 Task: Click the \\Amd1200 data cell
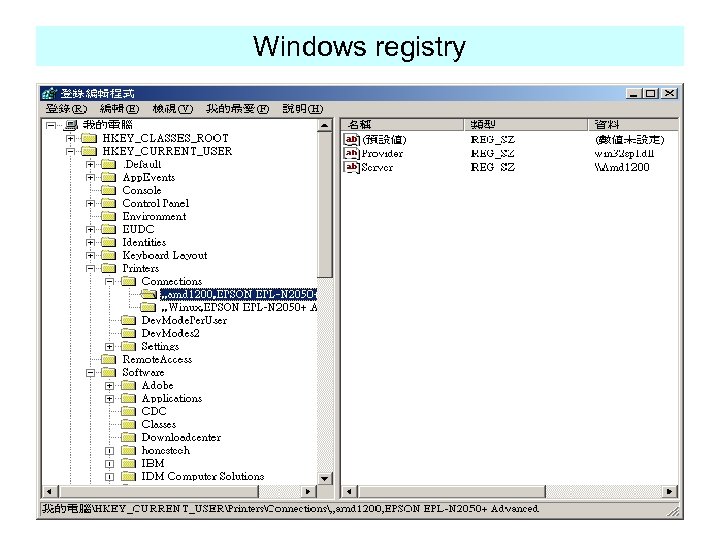622,167
